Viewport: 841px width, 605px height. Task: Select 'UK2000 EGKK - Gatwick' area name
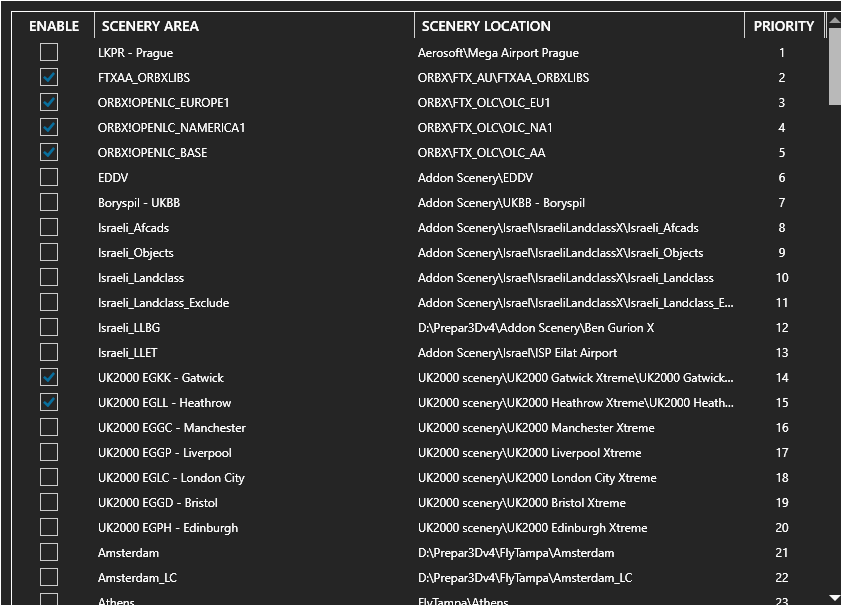(160, 378)
